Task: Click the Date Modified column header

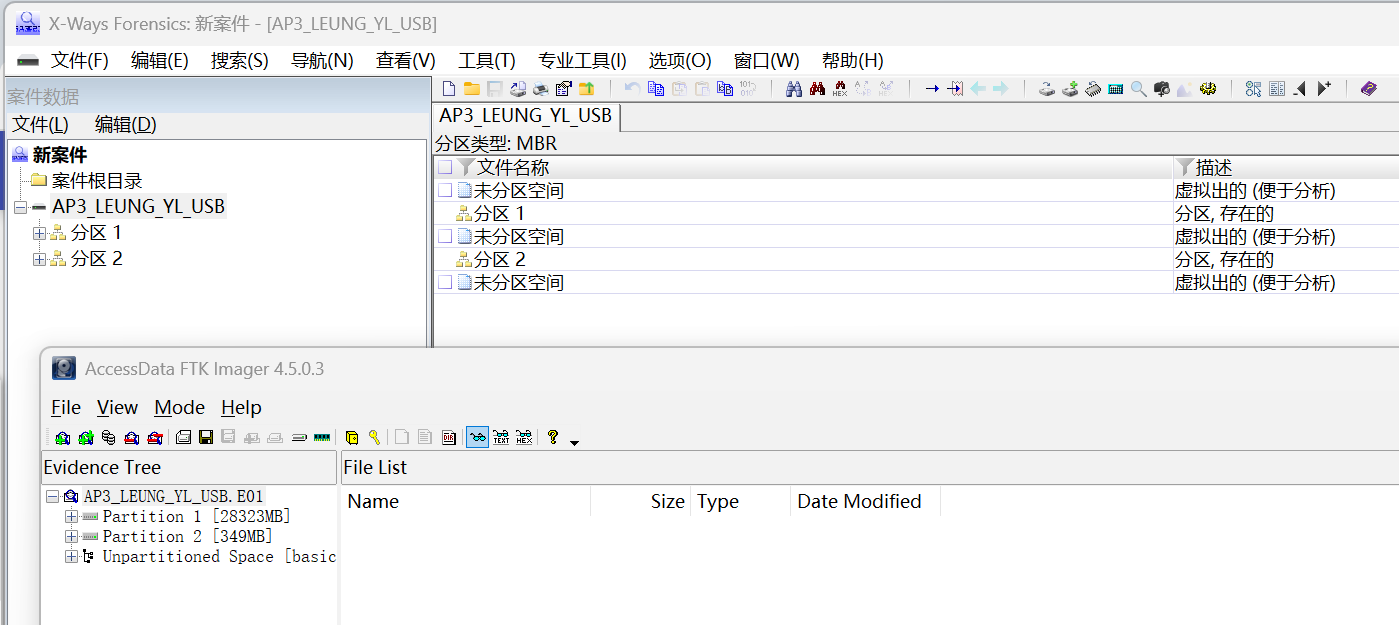Action: tap(859, 501)
